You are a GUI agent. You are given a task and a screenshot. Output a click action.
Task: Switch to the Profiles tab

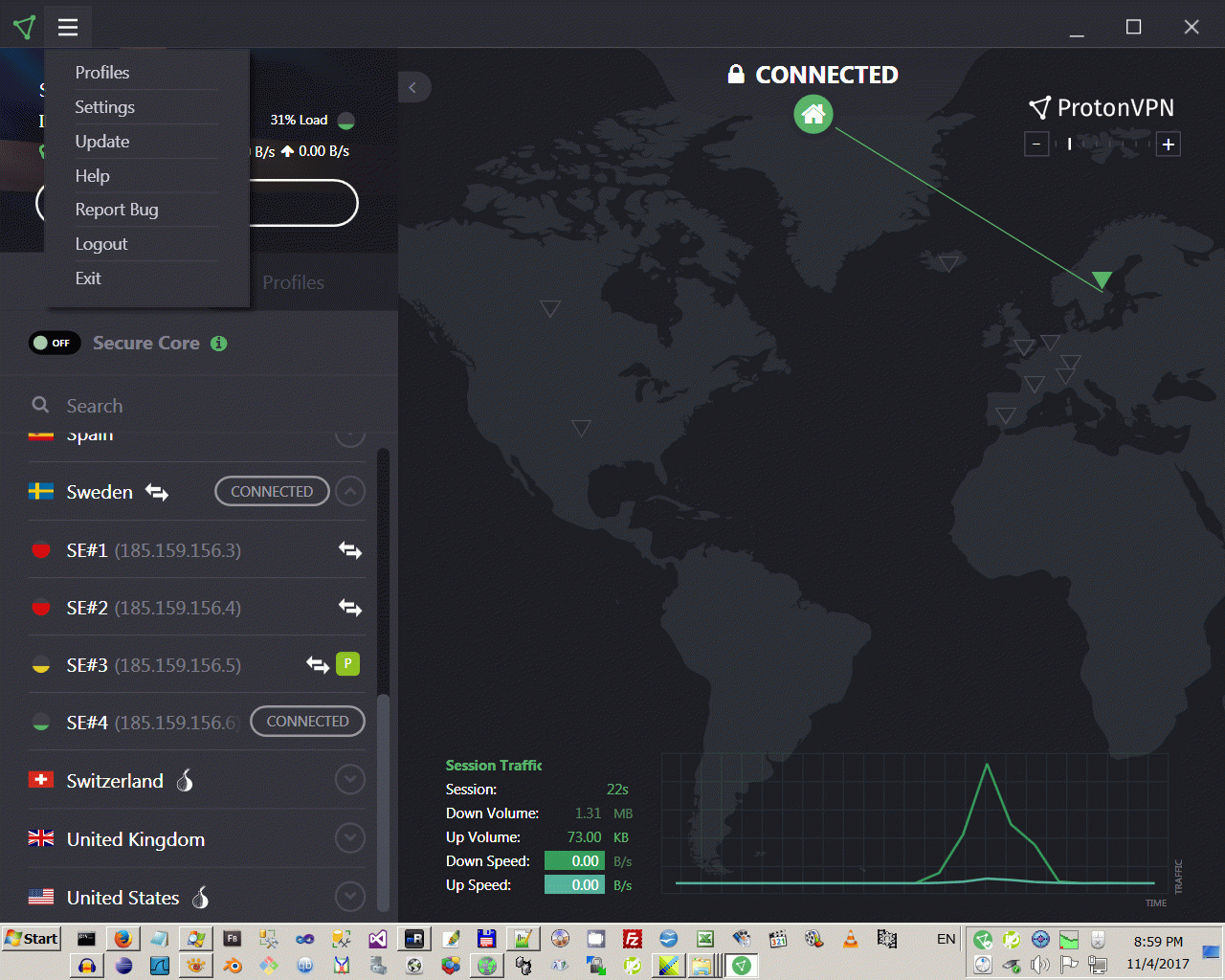(x=293, y=282)
